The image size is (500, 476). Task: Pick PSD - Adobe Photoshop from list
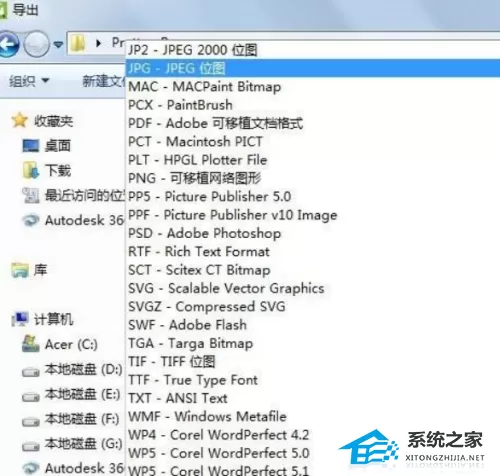point(204,233)
